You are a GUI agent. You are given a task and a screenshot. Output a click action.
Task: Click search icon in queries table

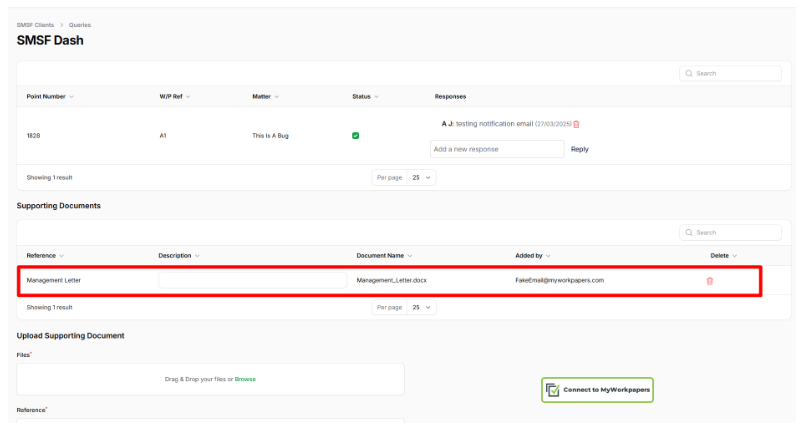[690, 73]
